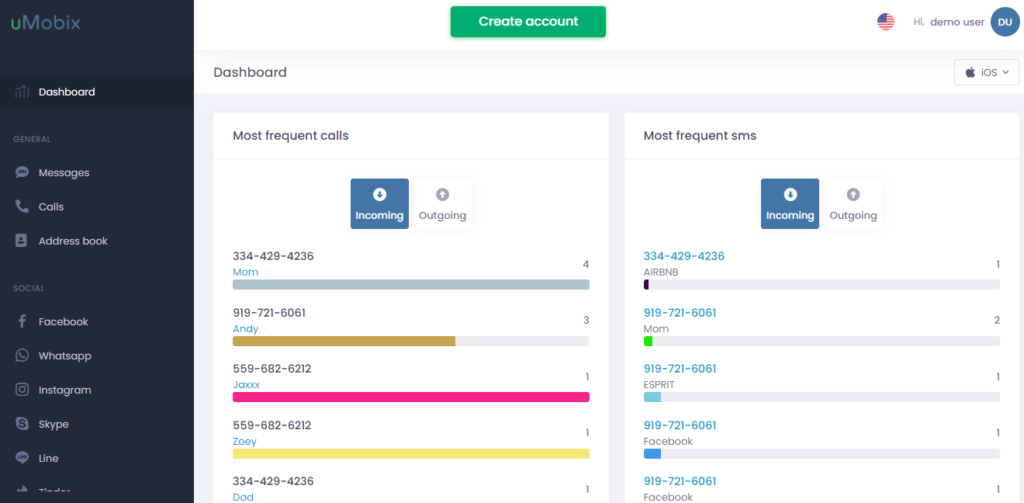
Task: Click the Jaxxx contact link
Action: [x=246, y=385]
